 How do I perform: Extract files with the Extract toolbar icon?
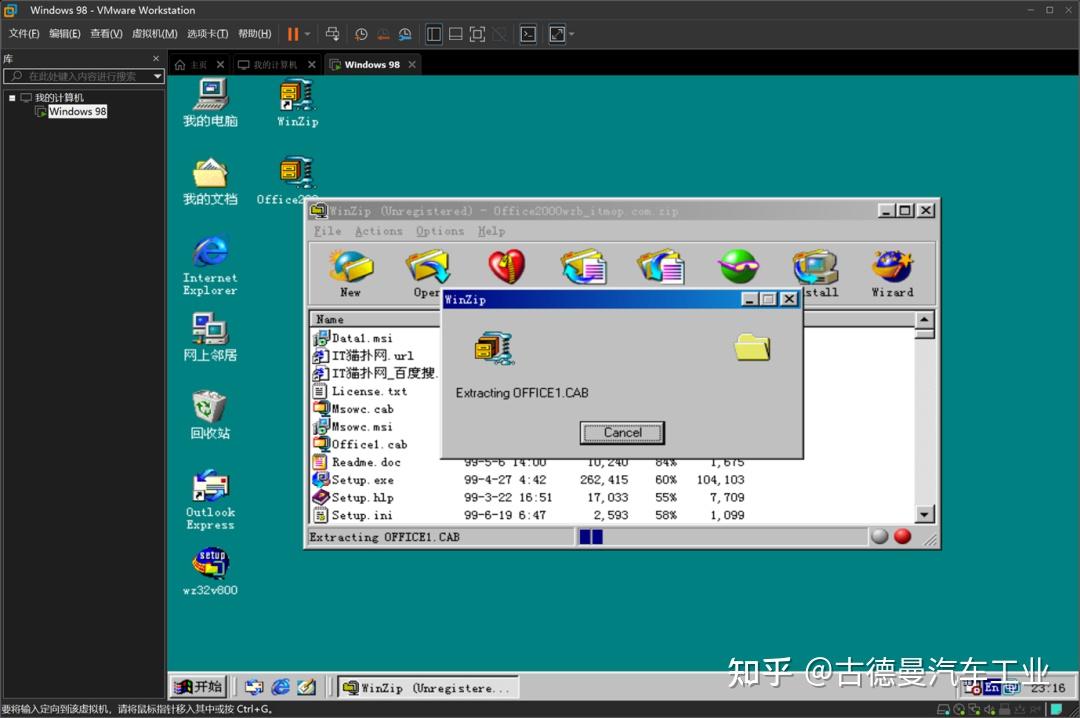point(660,265)
